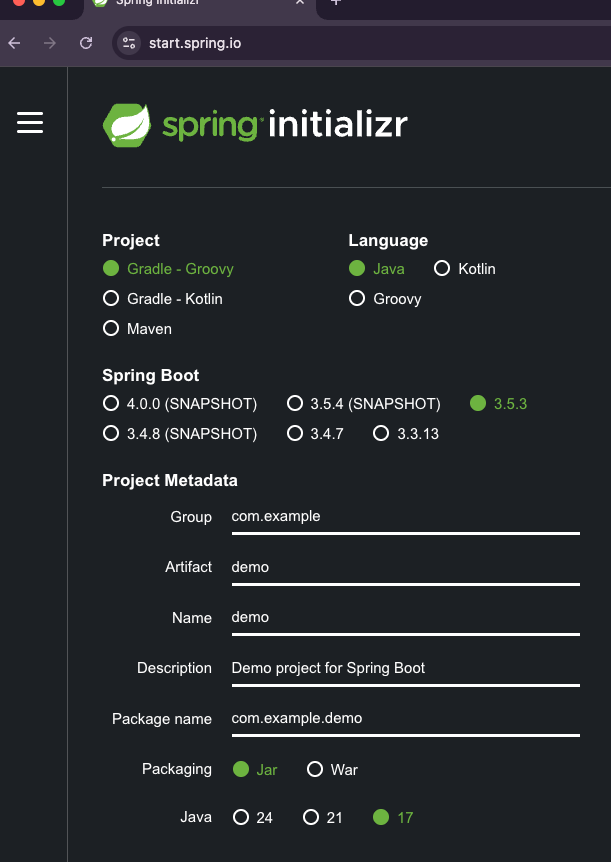Go back in browser history
This screenshot has height=862, width=611.
tap(14, 43)
